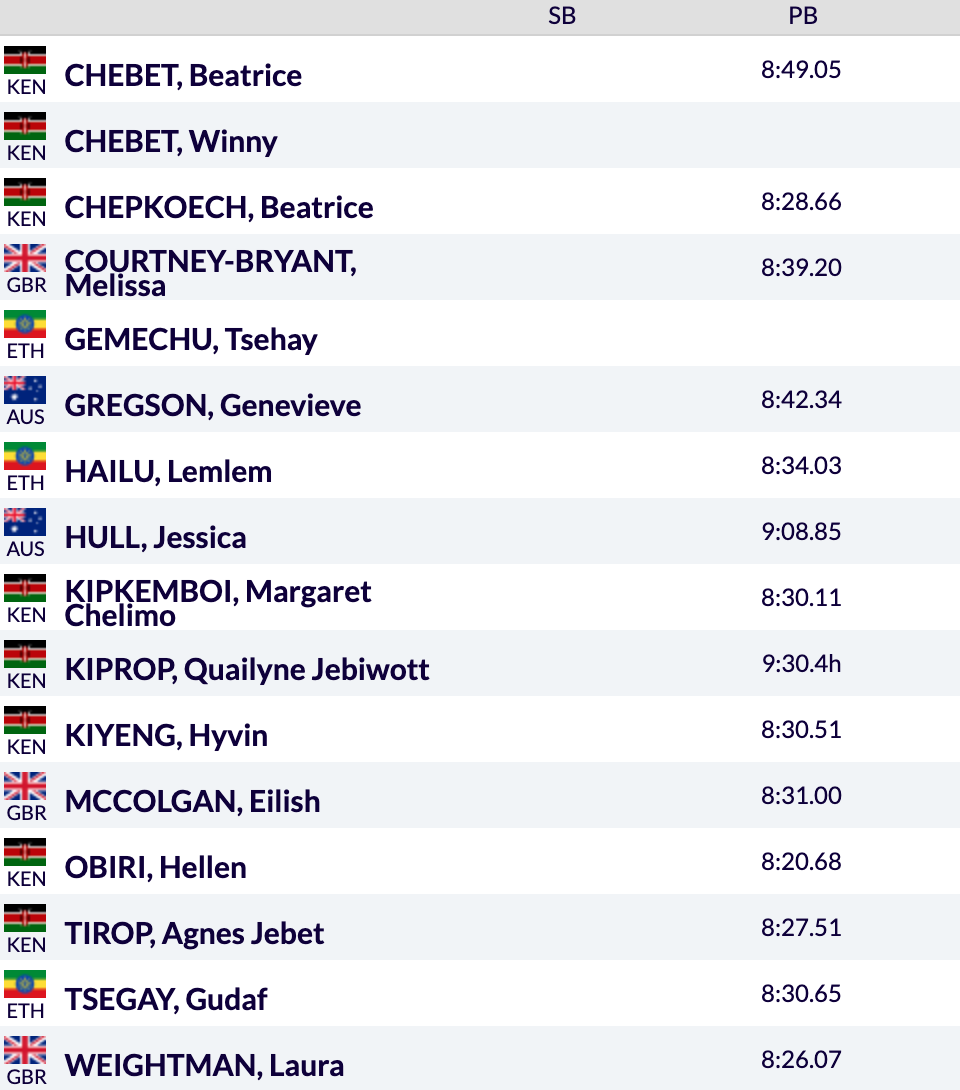Open athlete CHEPKOECH, Beatrice
Image resolution: width=960 pixels, height=1090 pixels.
point(219,208)
